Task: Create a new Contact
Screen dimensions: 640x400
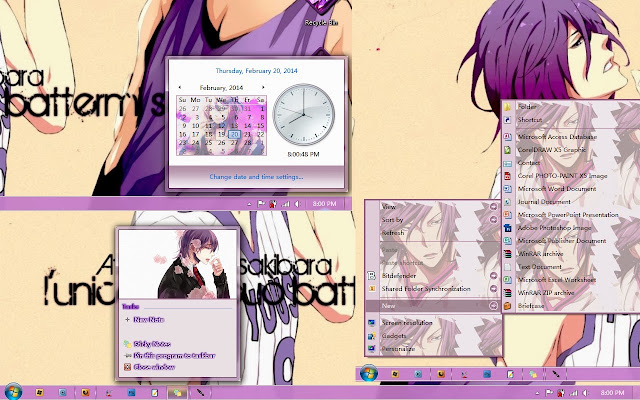Action: (x=571, y=163)
